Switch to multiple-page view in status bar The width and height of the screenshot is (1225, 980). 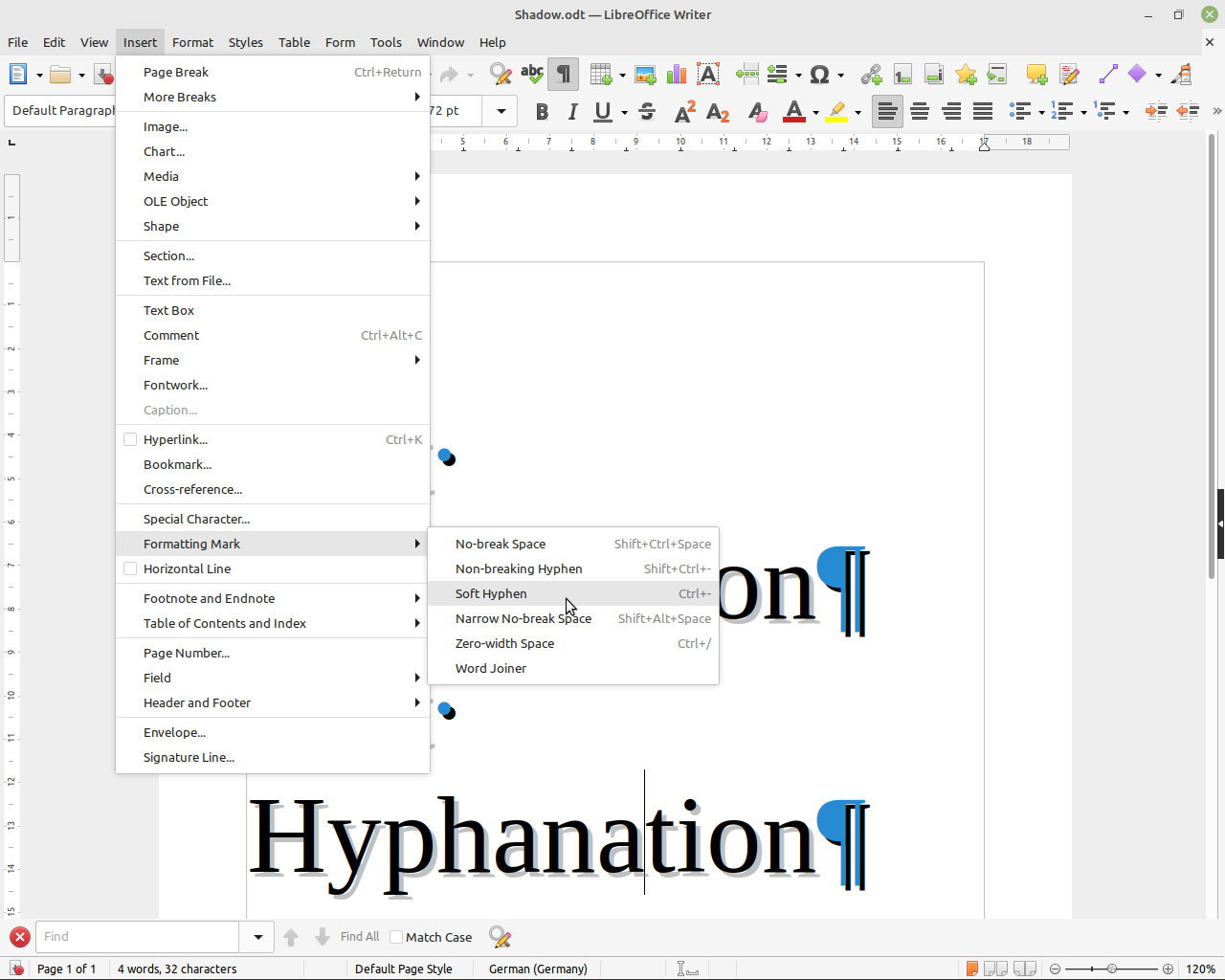coord(996,969)
